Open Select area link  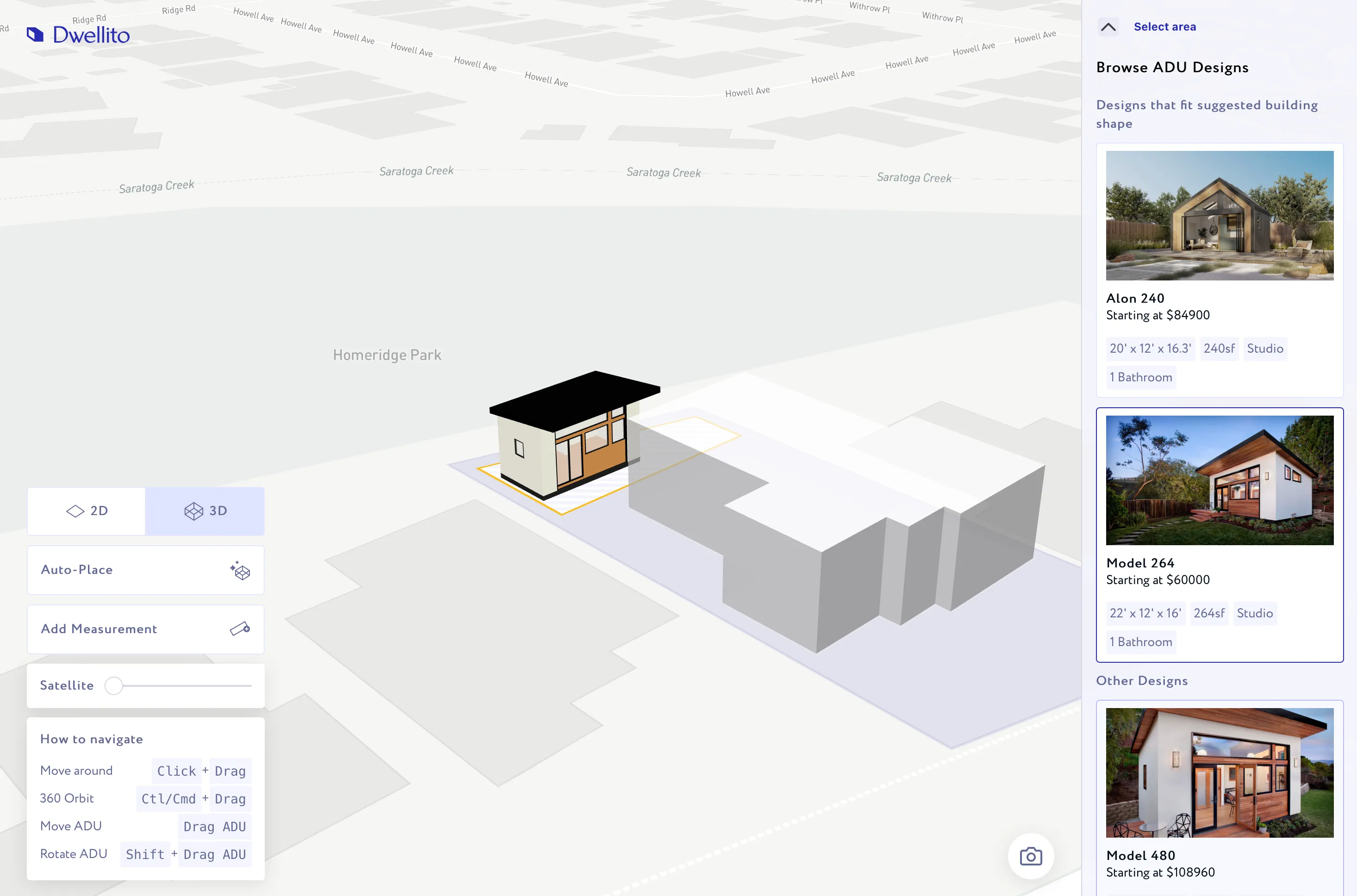click(x=1164, y=27)
